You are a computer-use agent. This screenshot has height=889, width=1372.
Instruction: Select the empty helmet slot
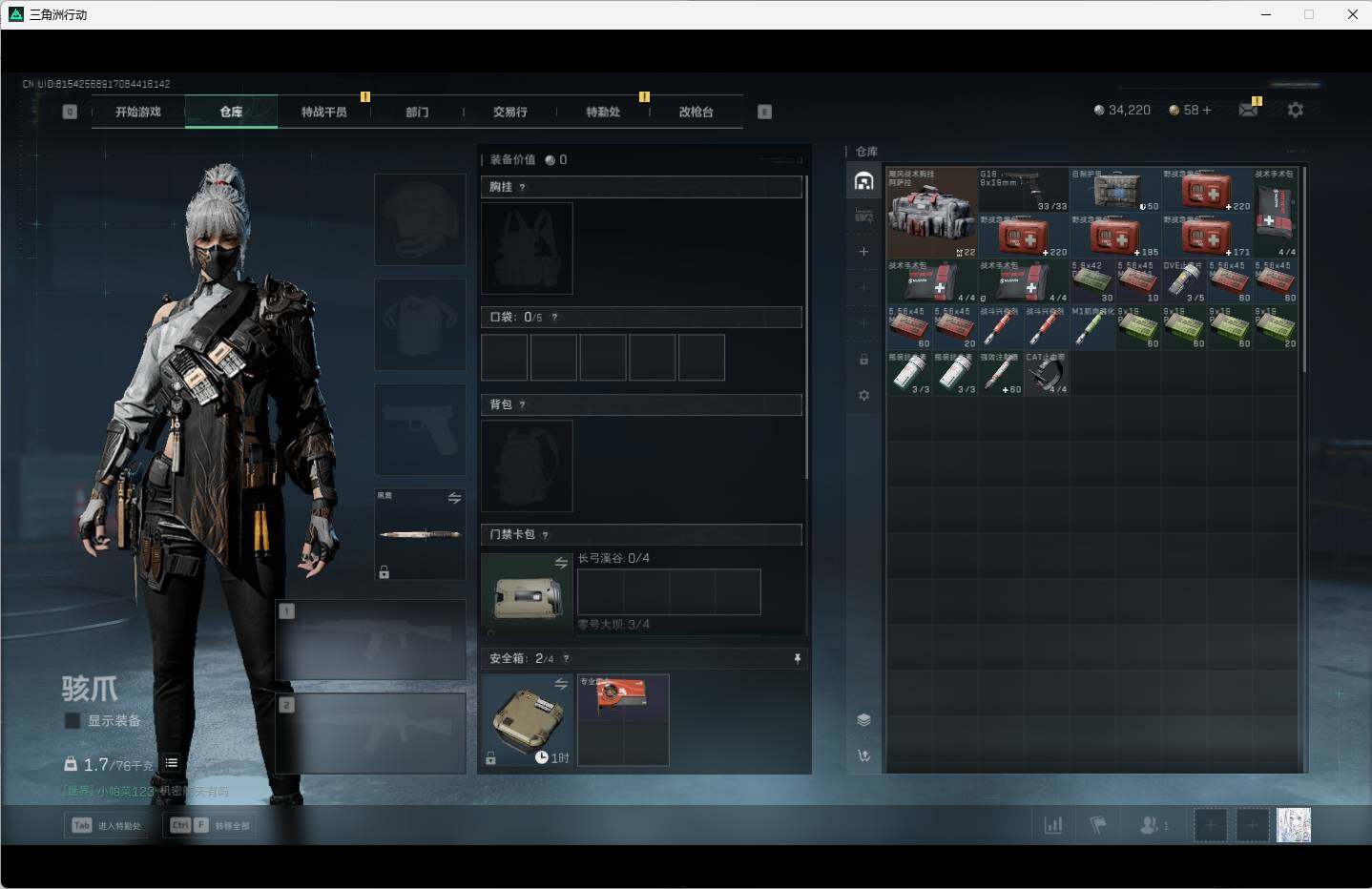click(x=420, y=219)
